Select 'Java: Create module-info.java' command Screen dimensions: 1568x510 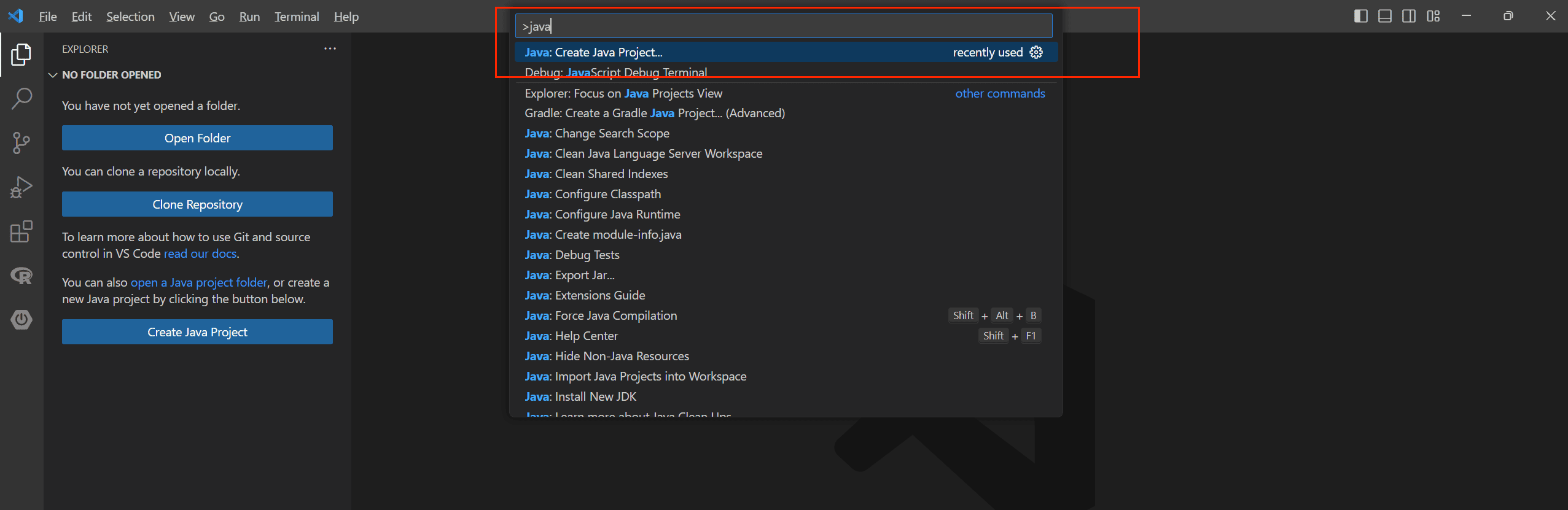click(786, 234)
